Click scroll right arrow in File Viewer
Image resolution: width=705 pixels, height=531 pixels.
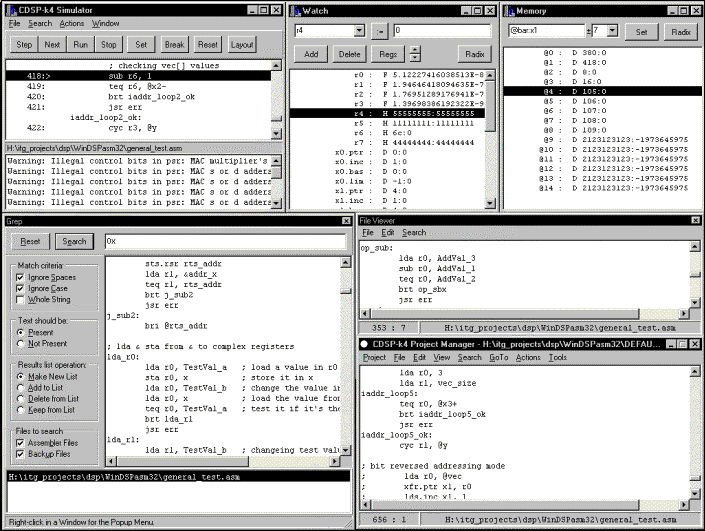684,313
